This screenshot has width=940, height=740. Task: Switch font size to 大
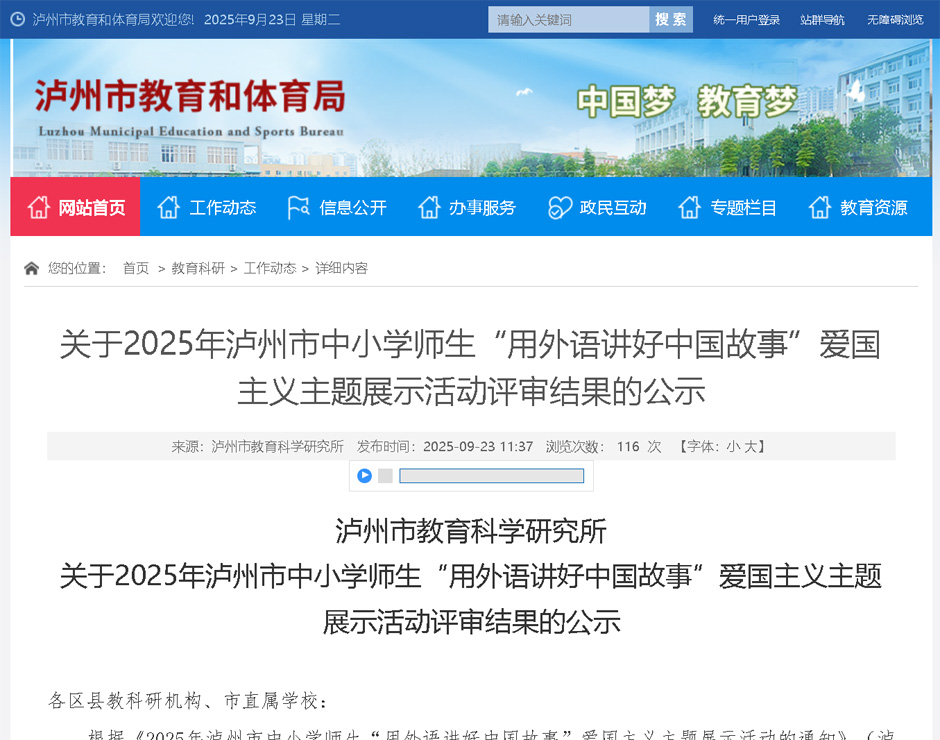click(749, 447)
